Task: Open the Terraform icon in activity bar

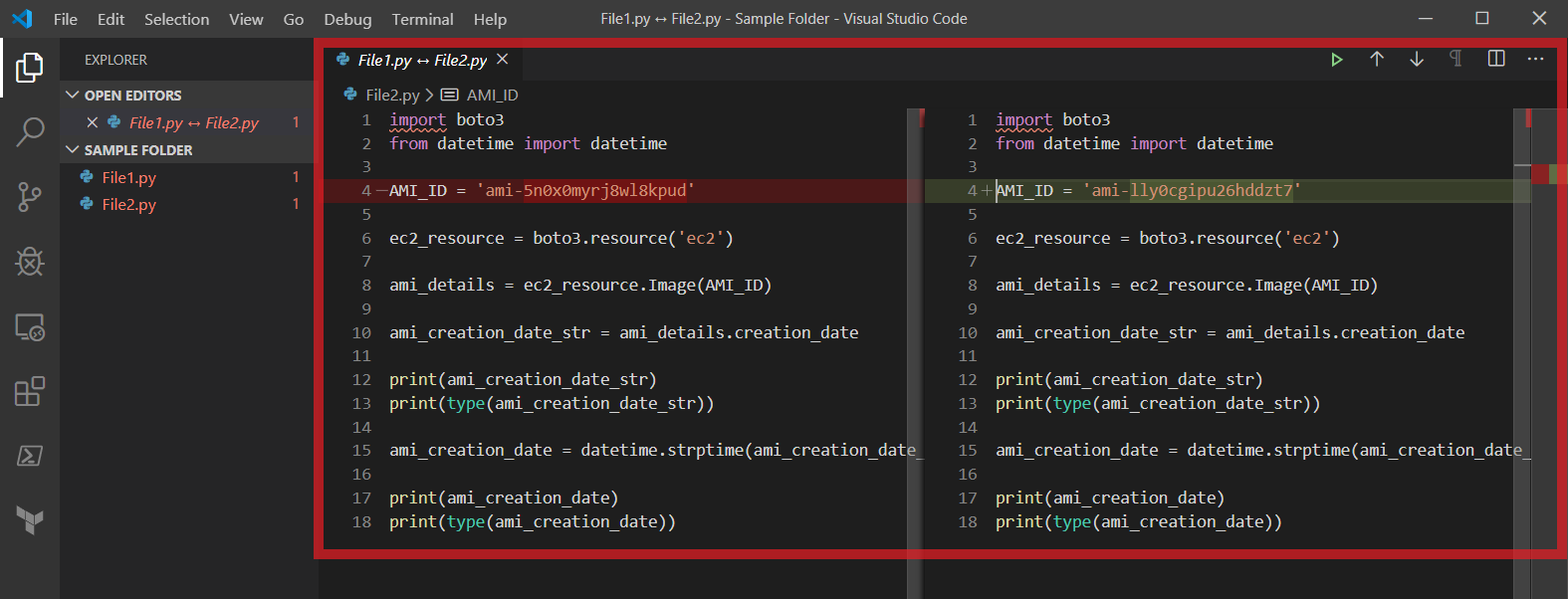Action: (30, 519)
